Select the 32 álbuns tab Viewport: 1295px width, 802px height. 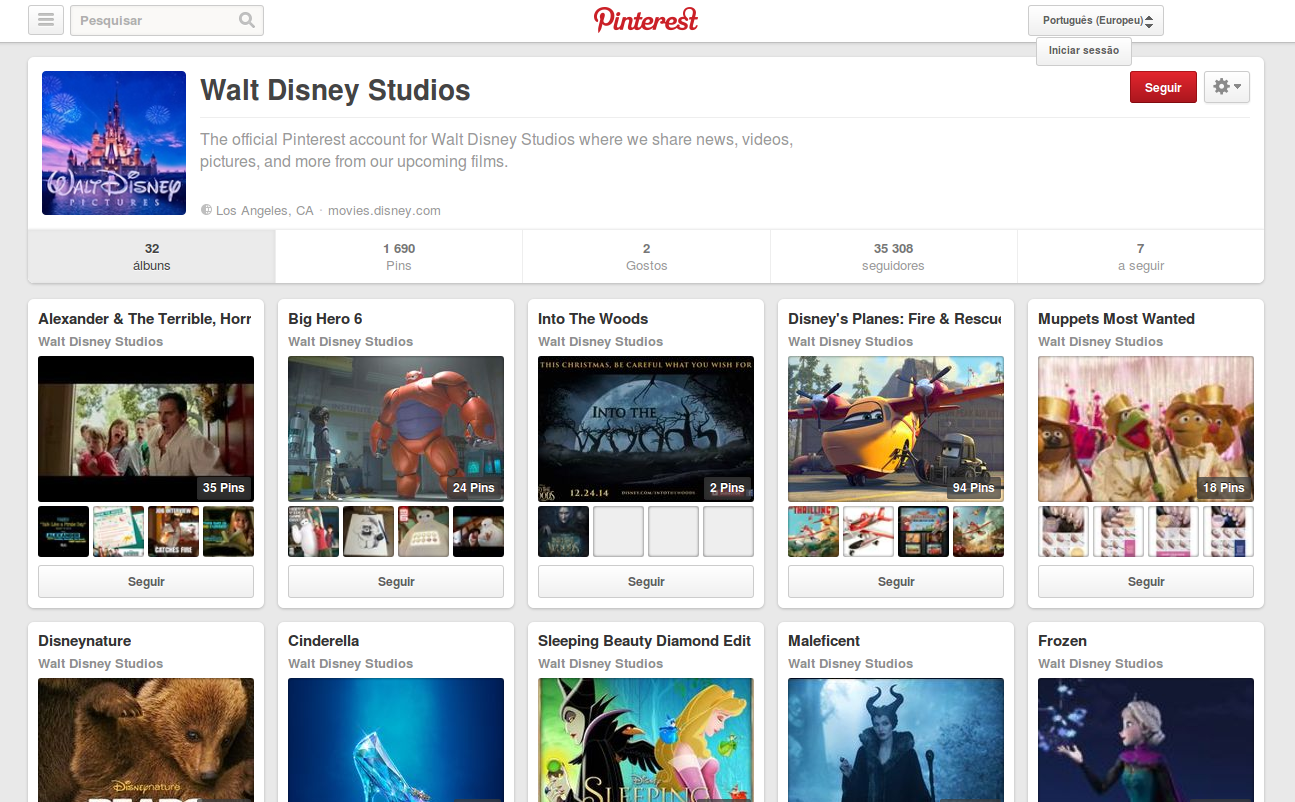(x=152, y=257)
